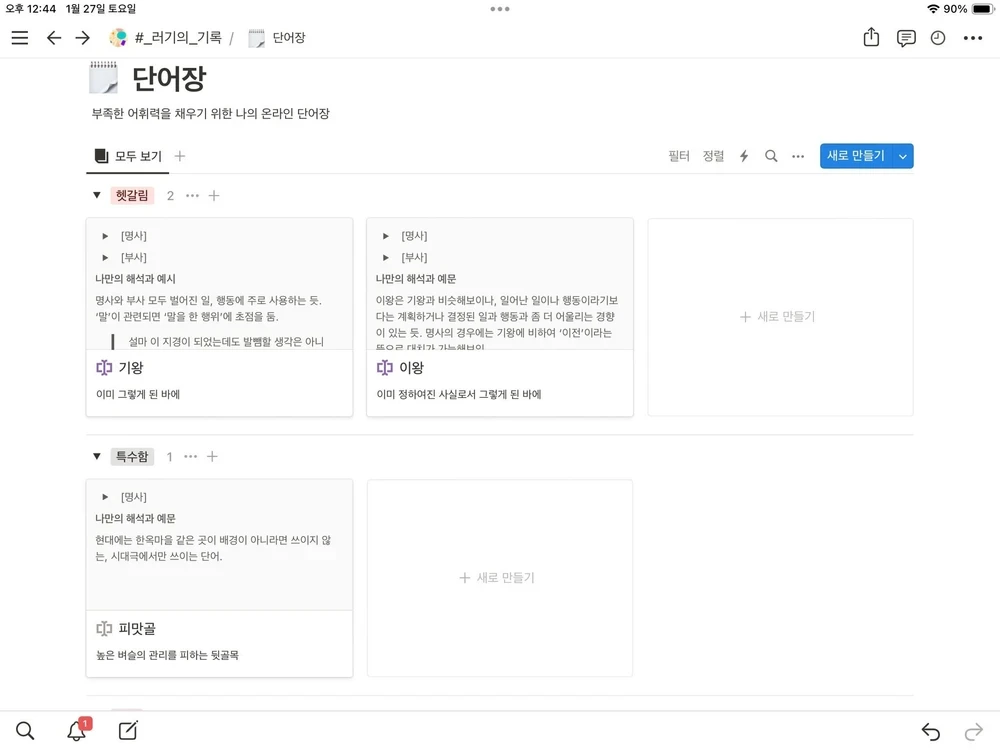Add a card to 특수함 group
The width and height of the screenshot is (1000, 750).
click(212, 457)
